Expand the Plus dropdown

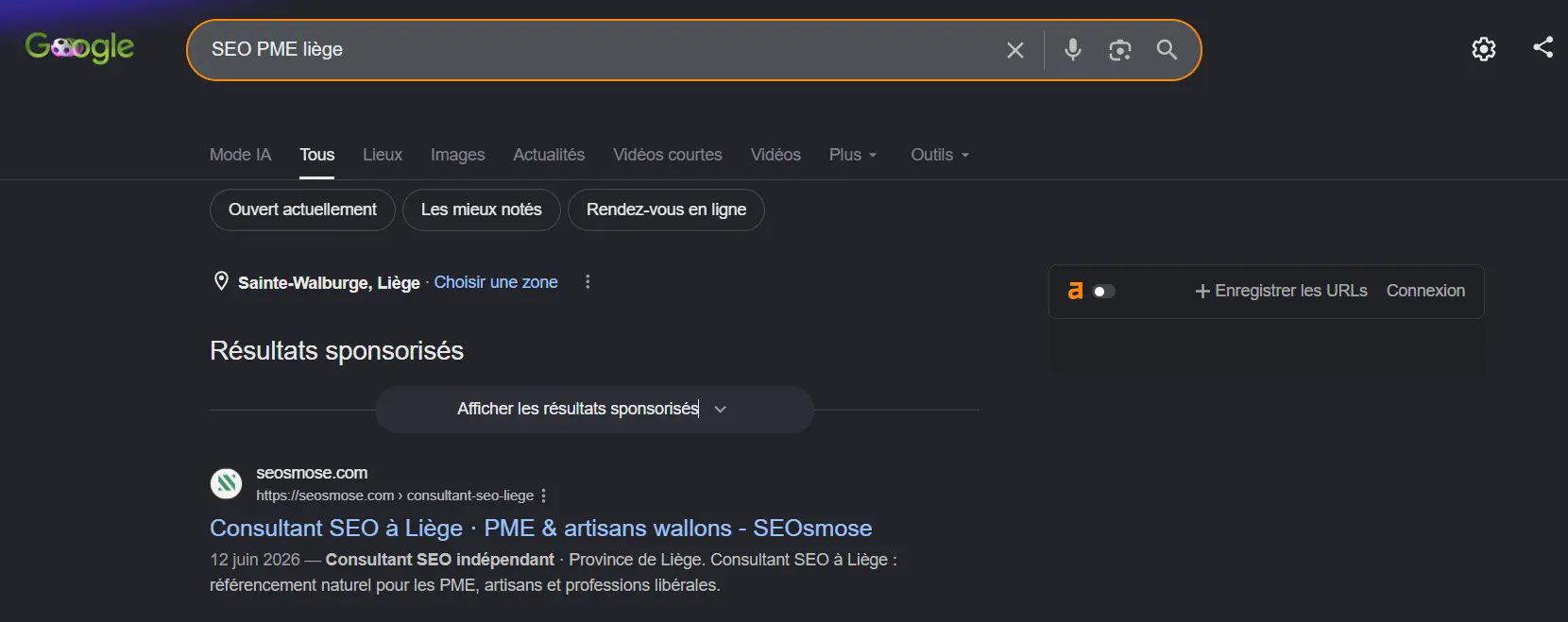click(853, 155)
